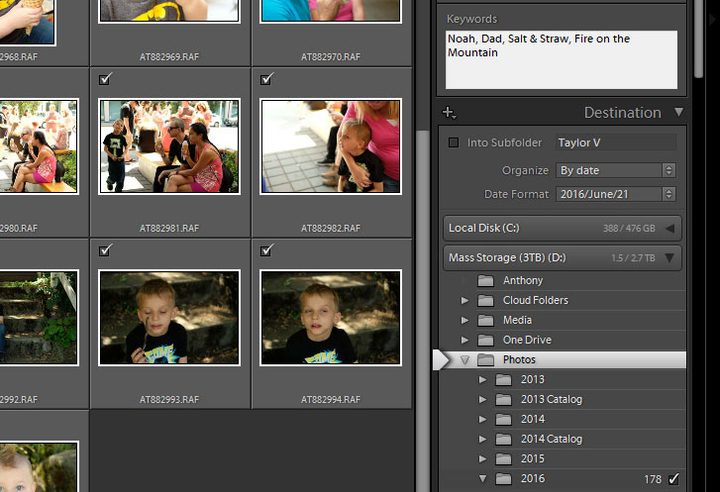The image size is (720, 492).
Task: Enable the Into Subfolder checkbox
Action: (x=453, y=142)
